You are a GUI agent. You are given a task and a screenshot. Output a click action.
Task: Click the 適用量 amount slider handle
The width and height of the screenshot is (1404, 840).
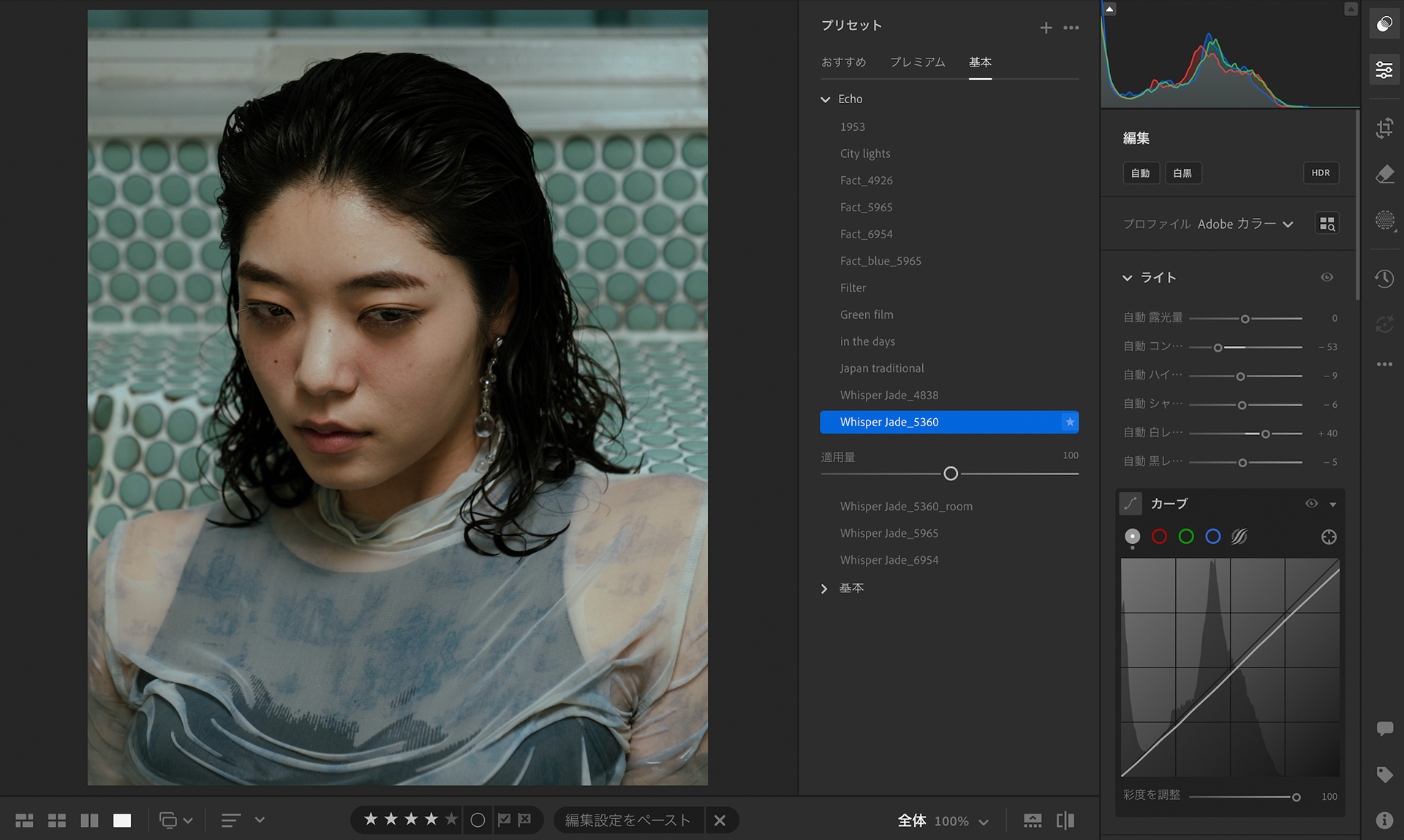coord(950,474)
